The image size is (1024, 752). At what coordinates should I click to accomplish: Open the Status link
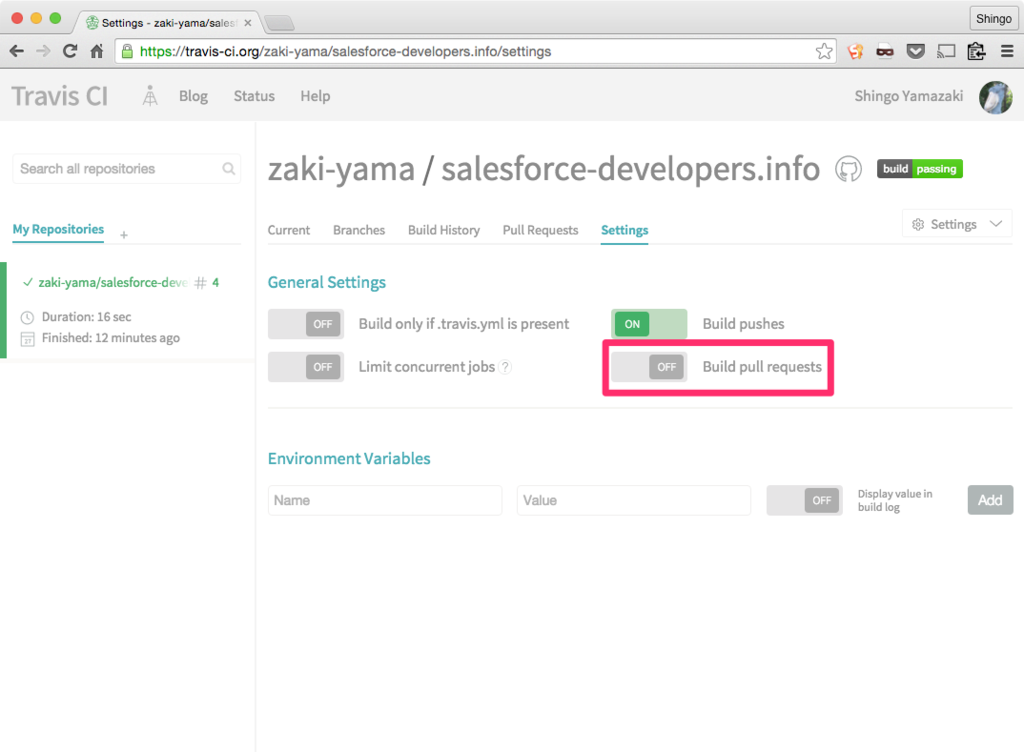(254, 96)
